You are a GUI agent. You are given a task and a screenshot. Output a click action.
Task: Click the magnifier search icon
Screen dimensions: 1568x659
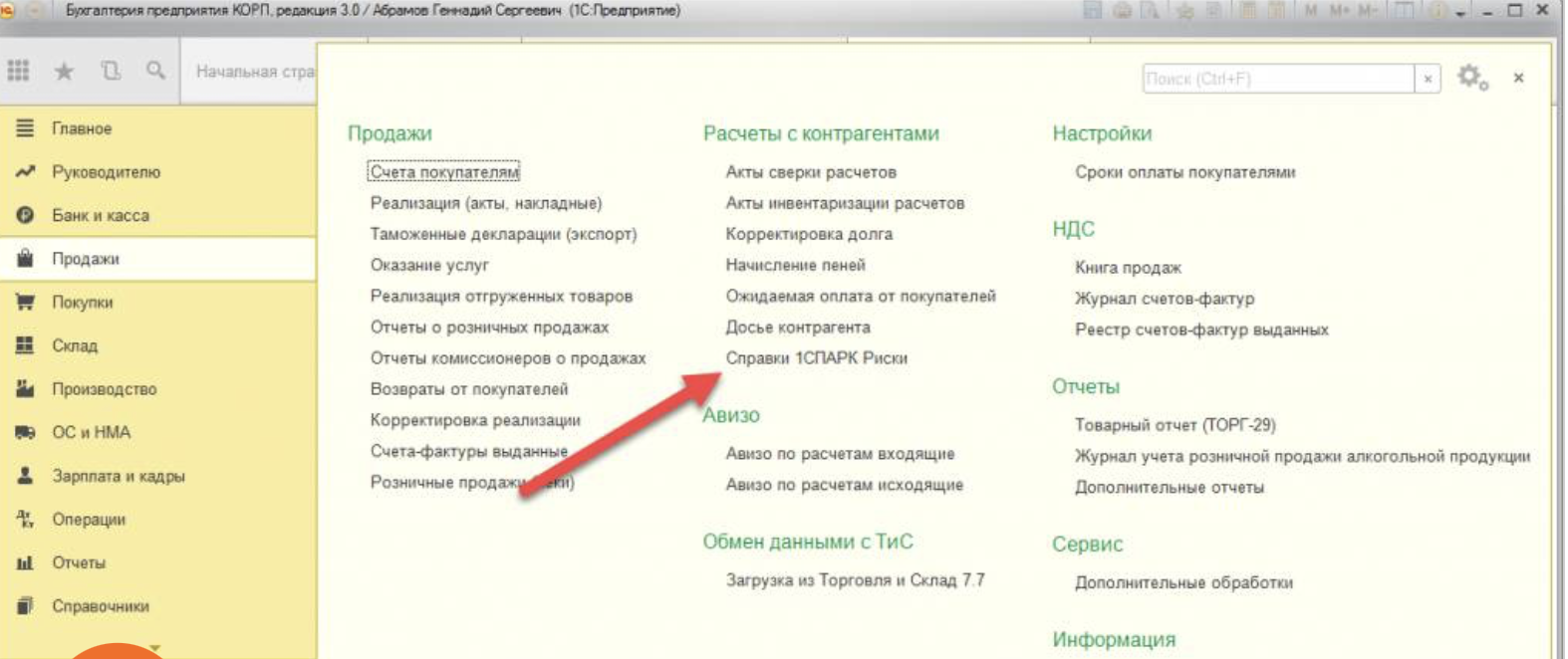(155, 71)
